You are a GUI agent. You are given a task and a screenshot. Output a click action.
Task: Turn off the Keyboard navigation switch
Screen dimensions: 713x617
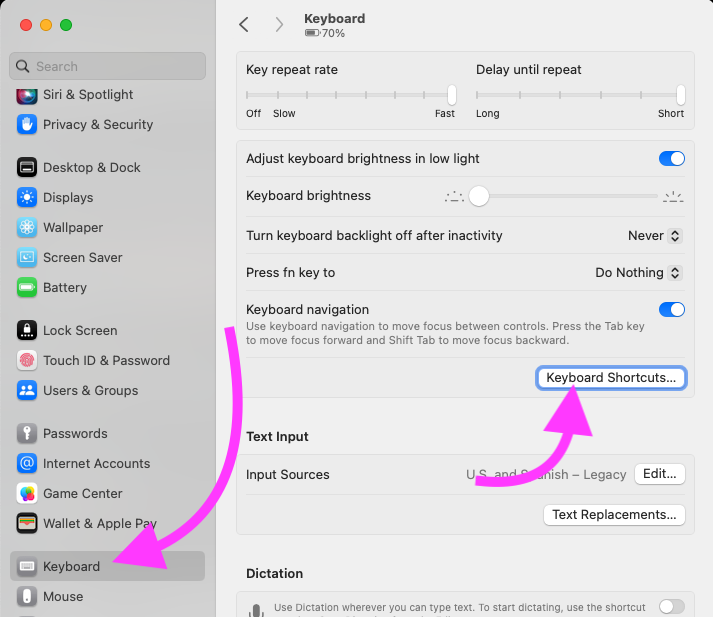671,310
